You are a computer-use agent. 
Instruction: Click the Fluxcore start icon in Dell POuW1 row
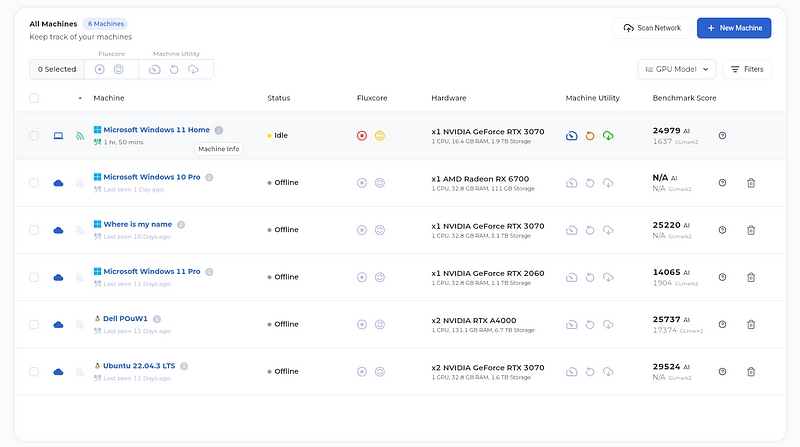point(362,325)
